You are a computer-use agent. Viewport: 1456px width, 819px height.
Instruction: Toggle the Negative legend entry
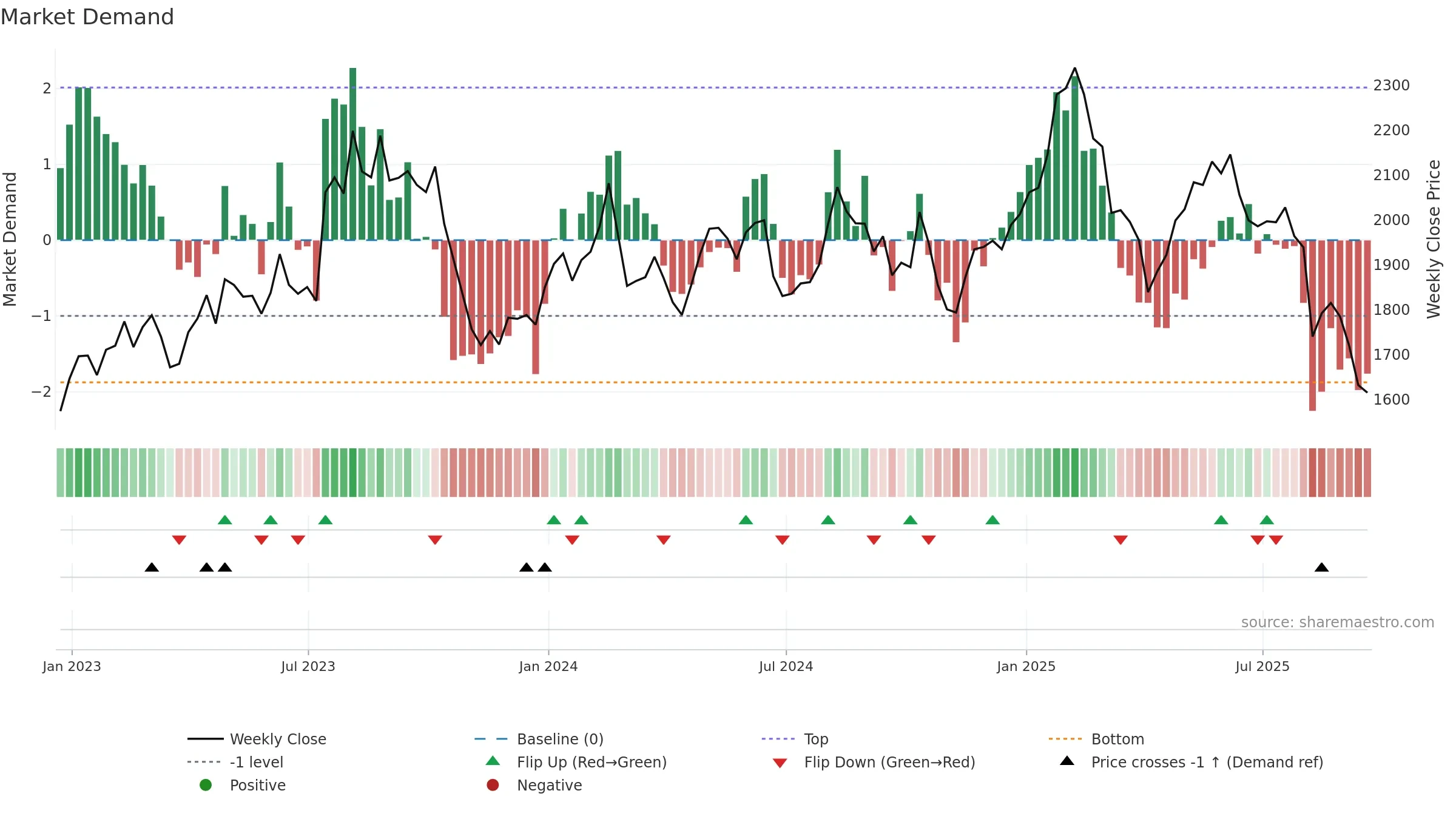tap(534, 785)
